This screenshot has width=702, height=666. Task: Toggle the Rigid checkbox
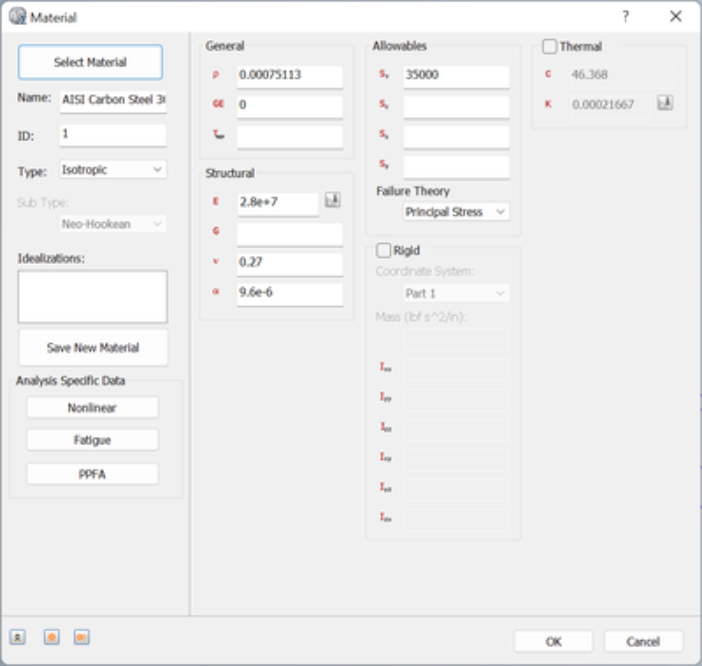[x=383, y=250]
